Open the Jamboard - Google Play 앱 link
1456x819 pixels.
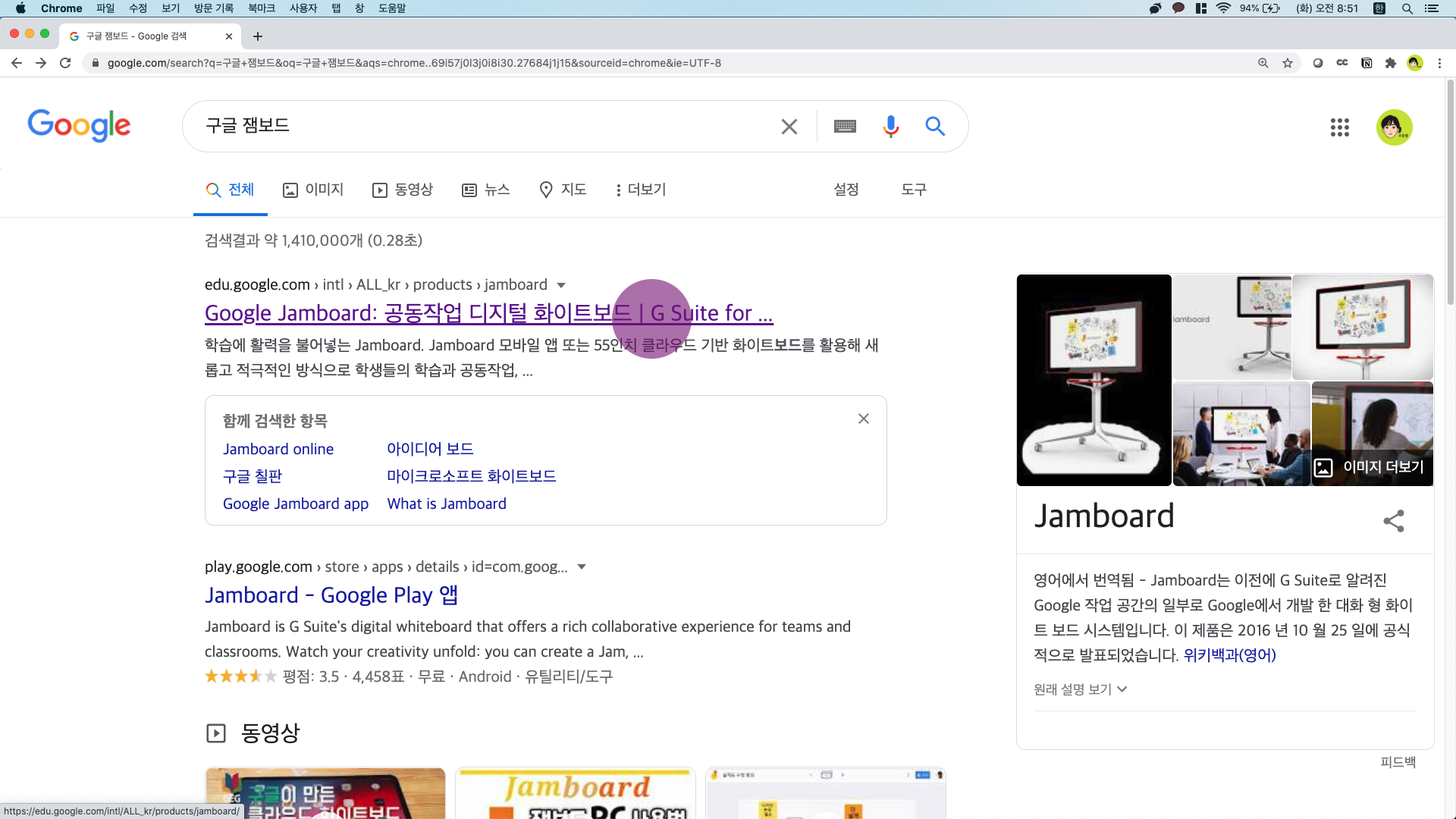(x=331, y=595)
